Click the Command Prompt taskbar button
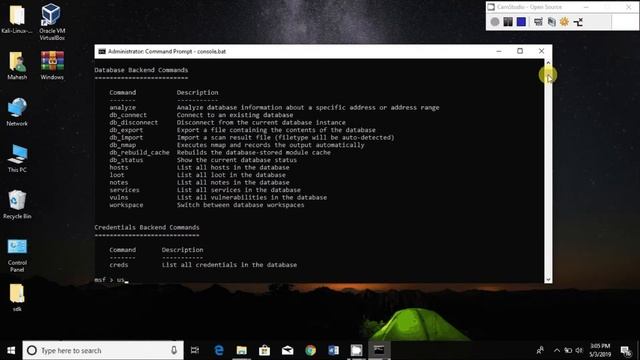This screenshot has width=640, height=360. click(379, 350)
